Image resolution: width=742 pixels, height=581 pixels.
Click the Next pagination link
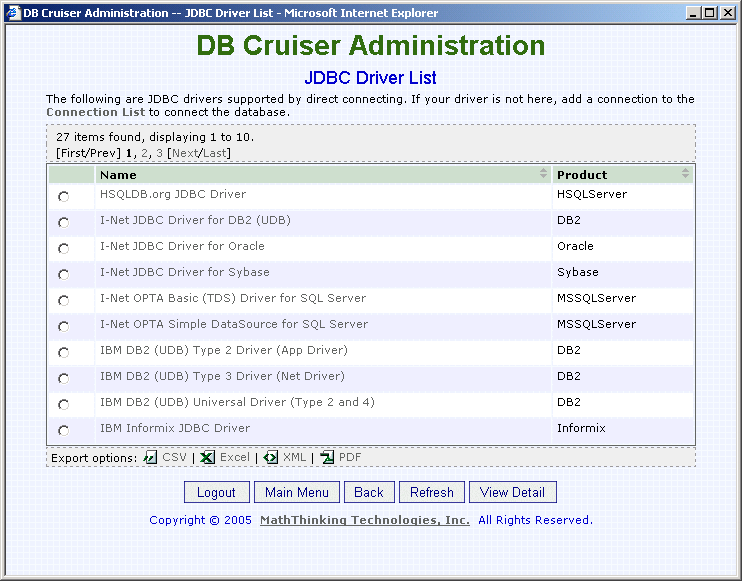(185, 153)
